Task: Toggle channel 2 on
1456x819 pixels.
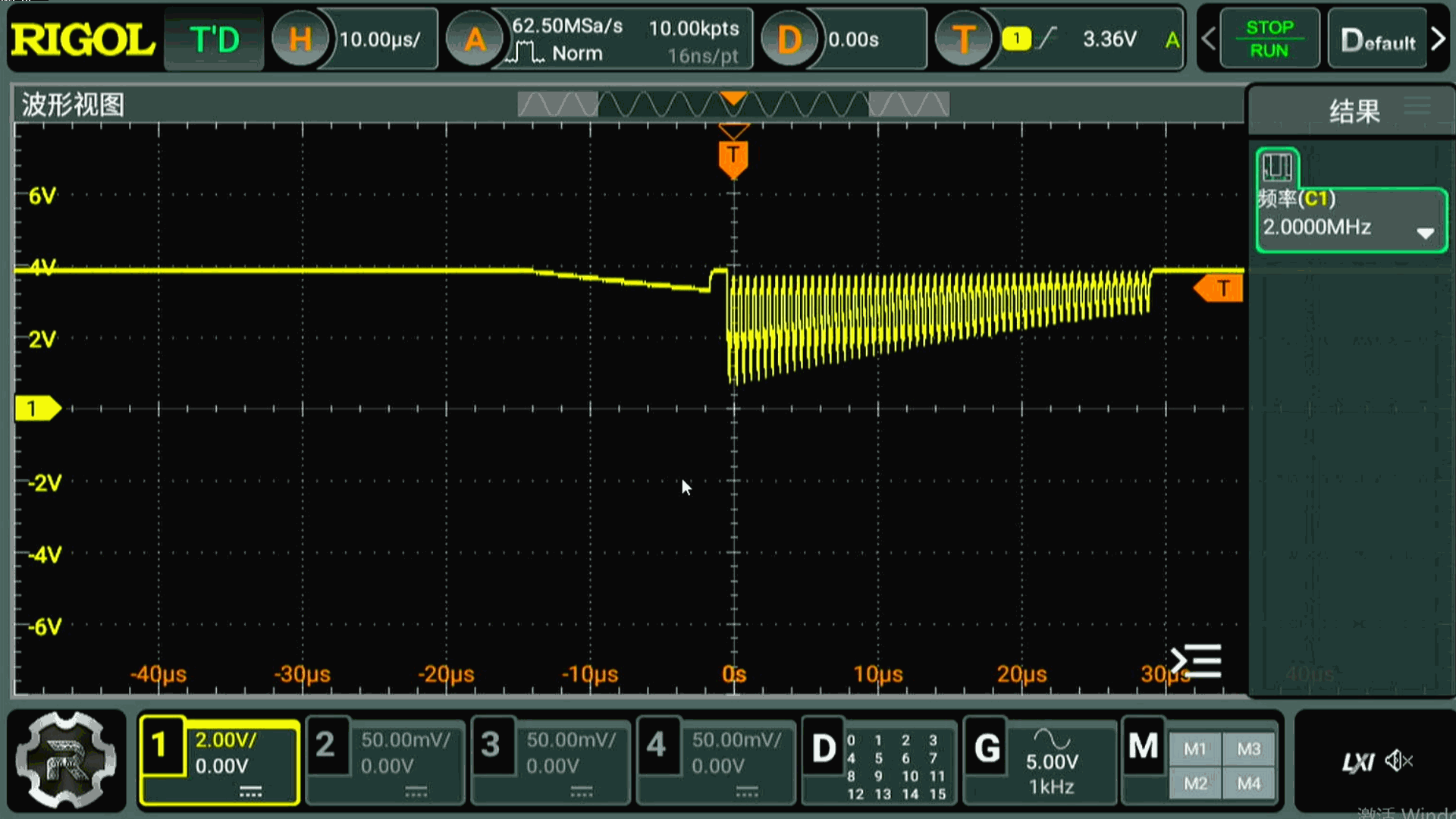Action: click(x=325, y=745)
